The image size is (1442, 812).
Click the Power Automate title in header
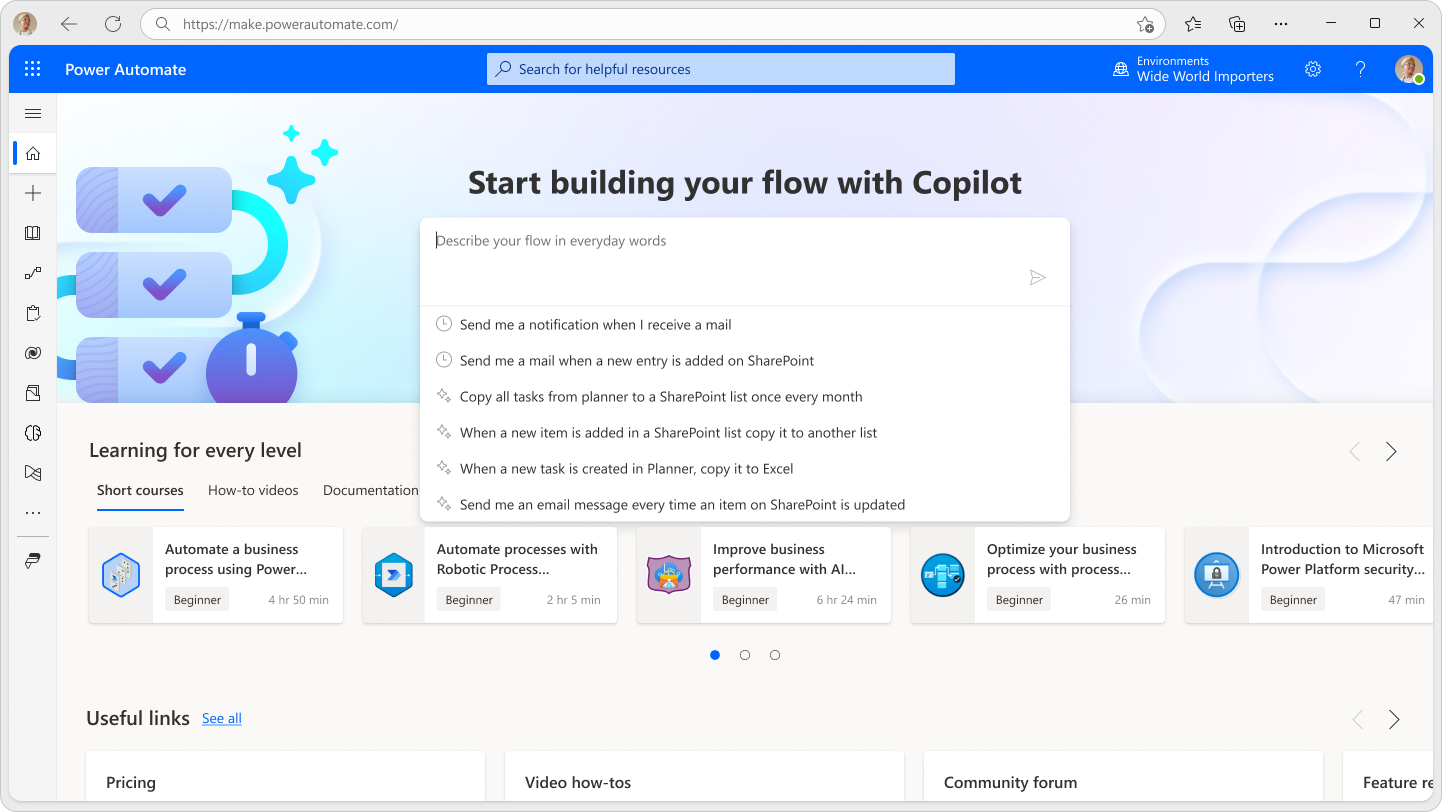coord(126,69)
